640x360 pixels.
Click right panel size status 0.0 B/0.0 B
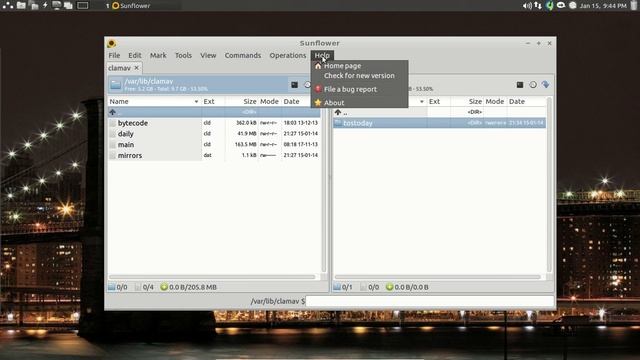(x=407, y=287)
